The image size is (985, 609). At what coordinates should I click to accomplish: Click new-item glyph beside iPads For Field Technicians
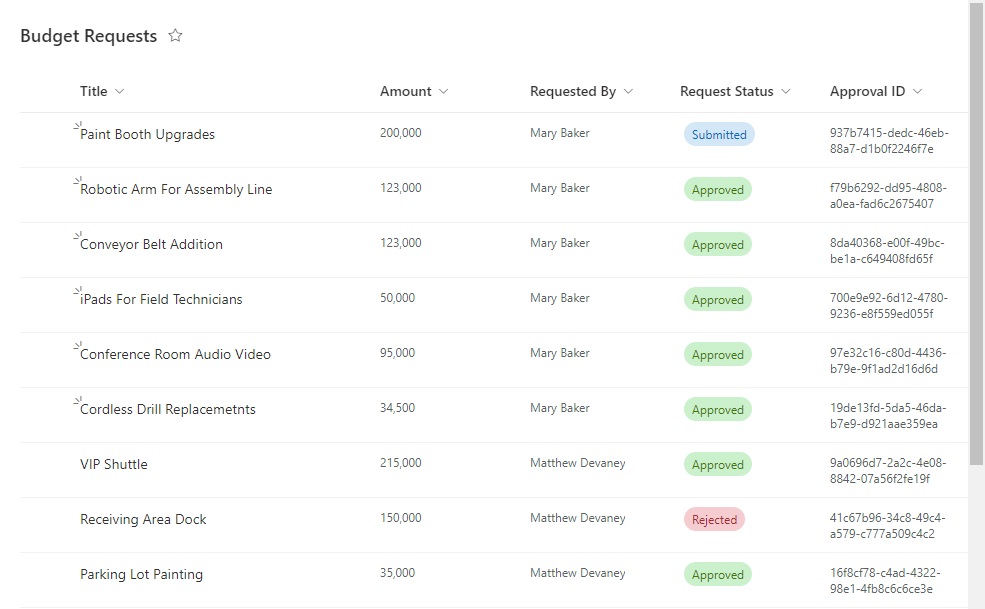[78, 291]
